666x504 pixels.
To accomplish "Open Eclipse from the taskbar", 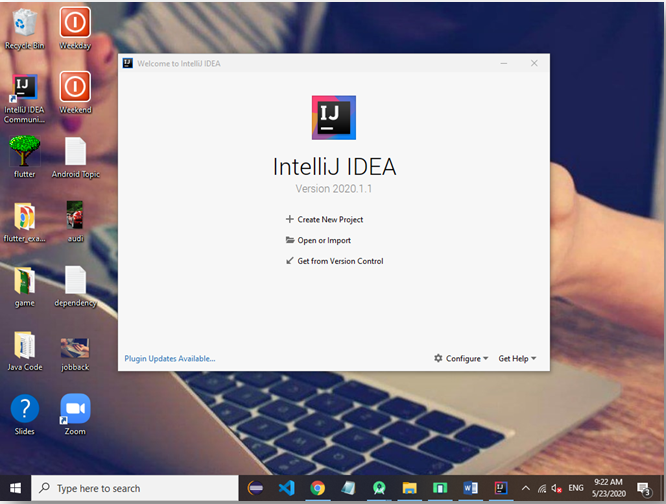I will click(x=255, y=488).
